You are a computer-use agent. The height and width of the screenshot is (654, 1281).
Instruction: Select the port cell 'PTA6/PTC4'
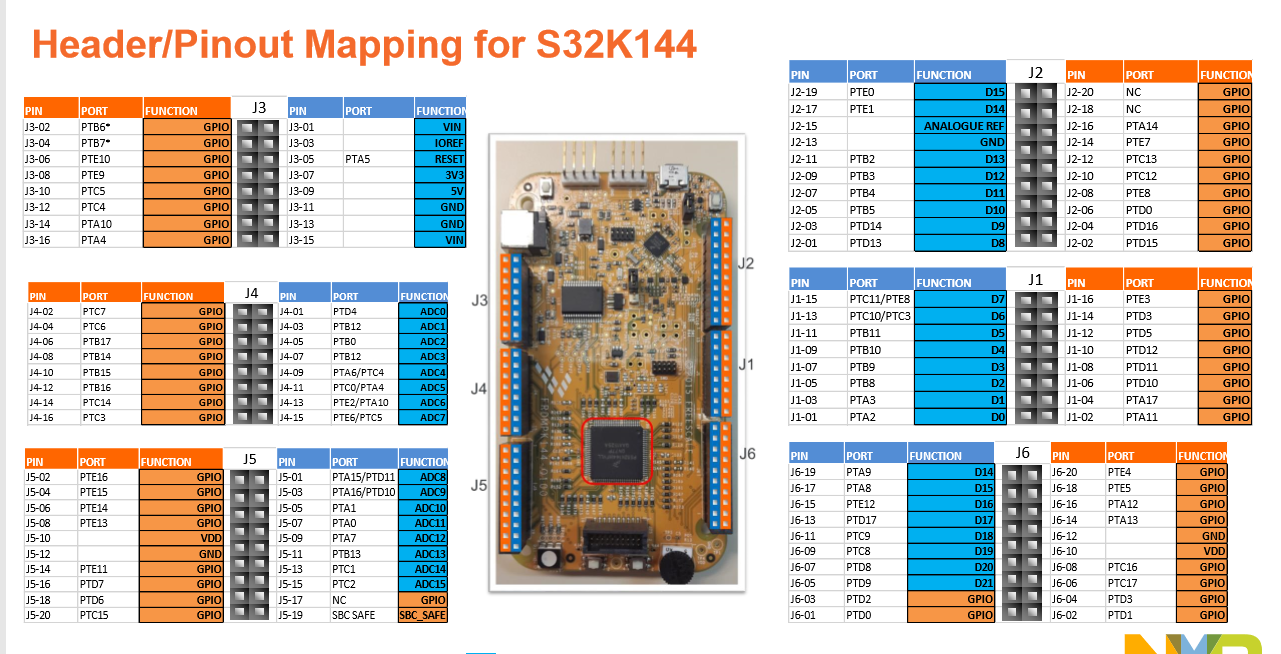click(x=364, y=372)
